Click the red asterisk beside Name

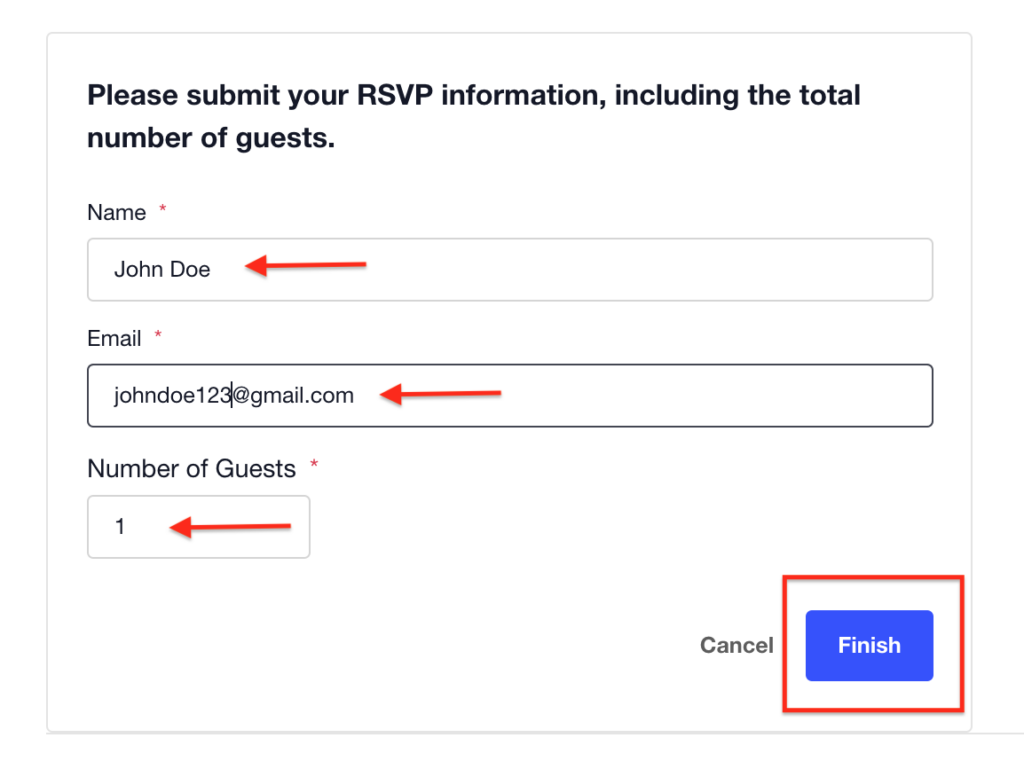pyautogui.click(x=163, y=210)
